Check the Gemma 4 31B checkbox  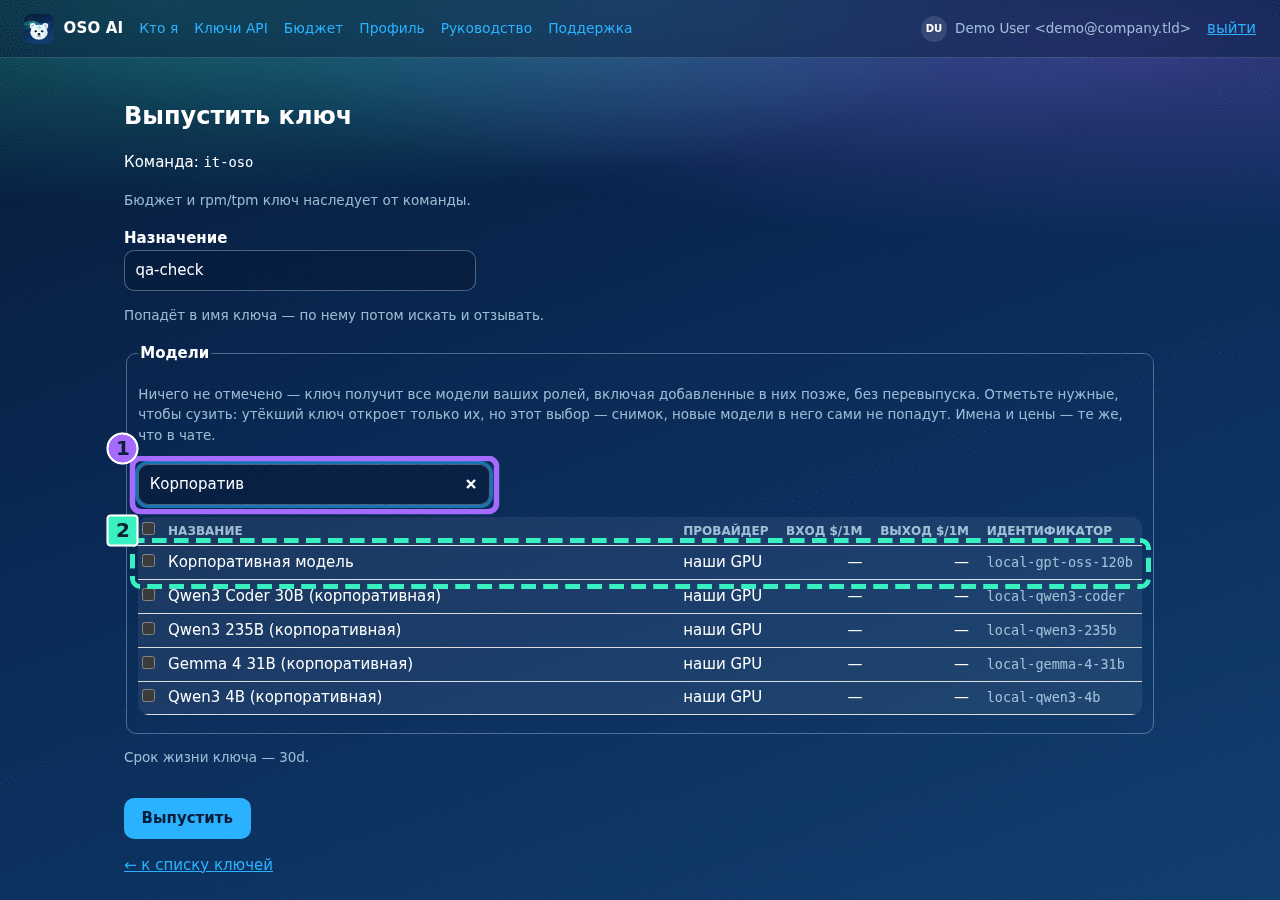(x=148, y=662)
